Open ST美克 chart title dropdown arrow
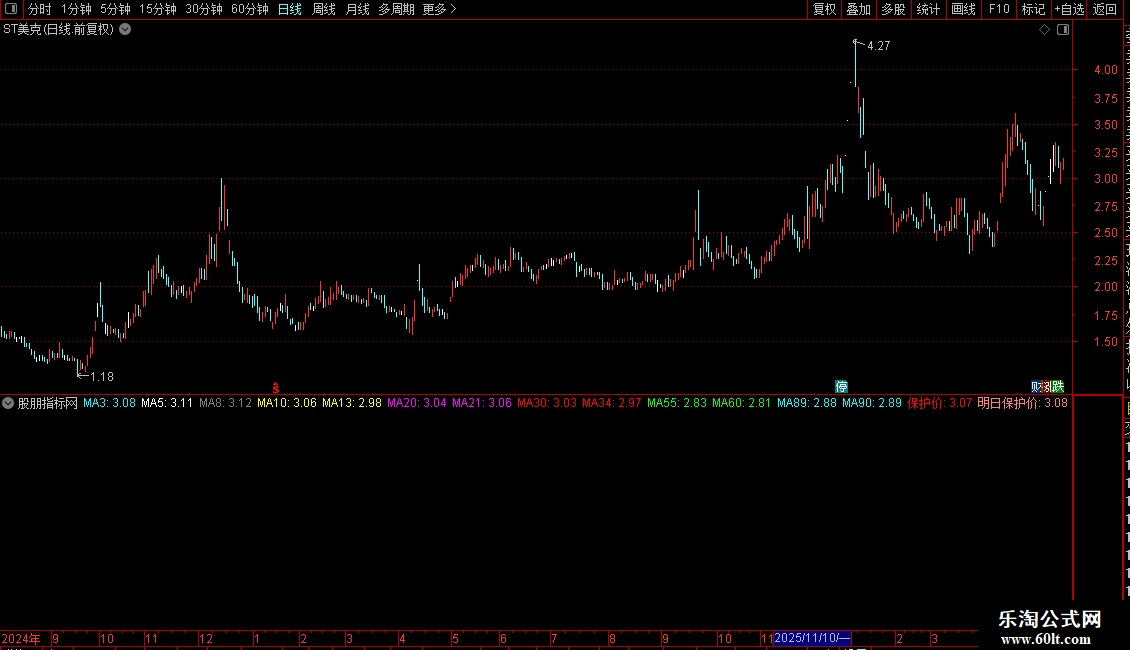This screenshot has width=1130, height=650. 125,30
